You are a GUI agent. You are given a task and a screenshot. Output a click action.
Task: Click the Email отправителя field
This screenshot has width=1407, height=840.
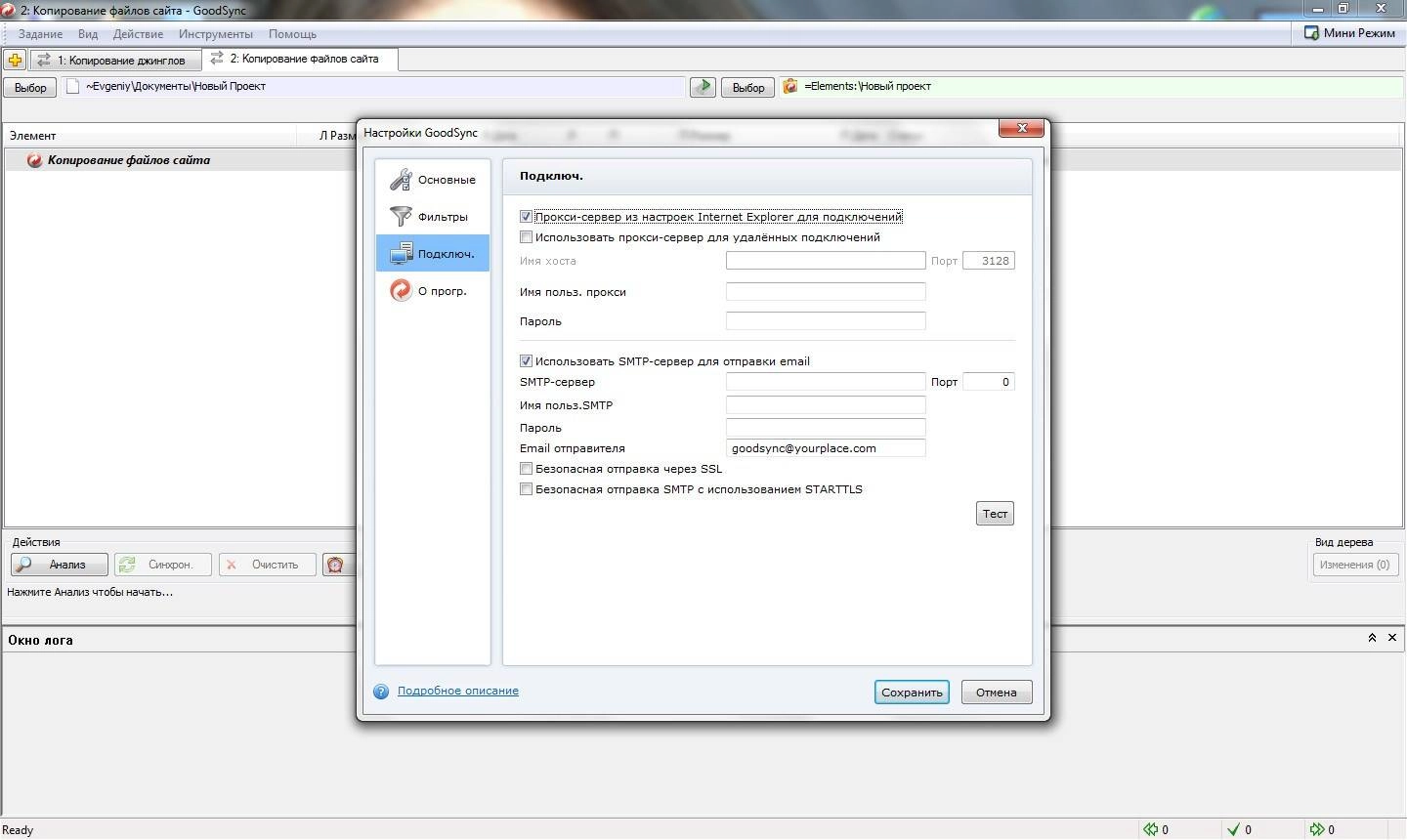(826, 448)
